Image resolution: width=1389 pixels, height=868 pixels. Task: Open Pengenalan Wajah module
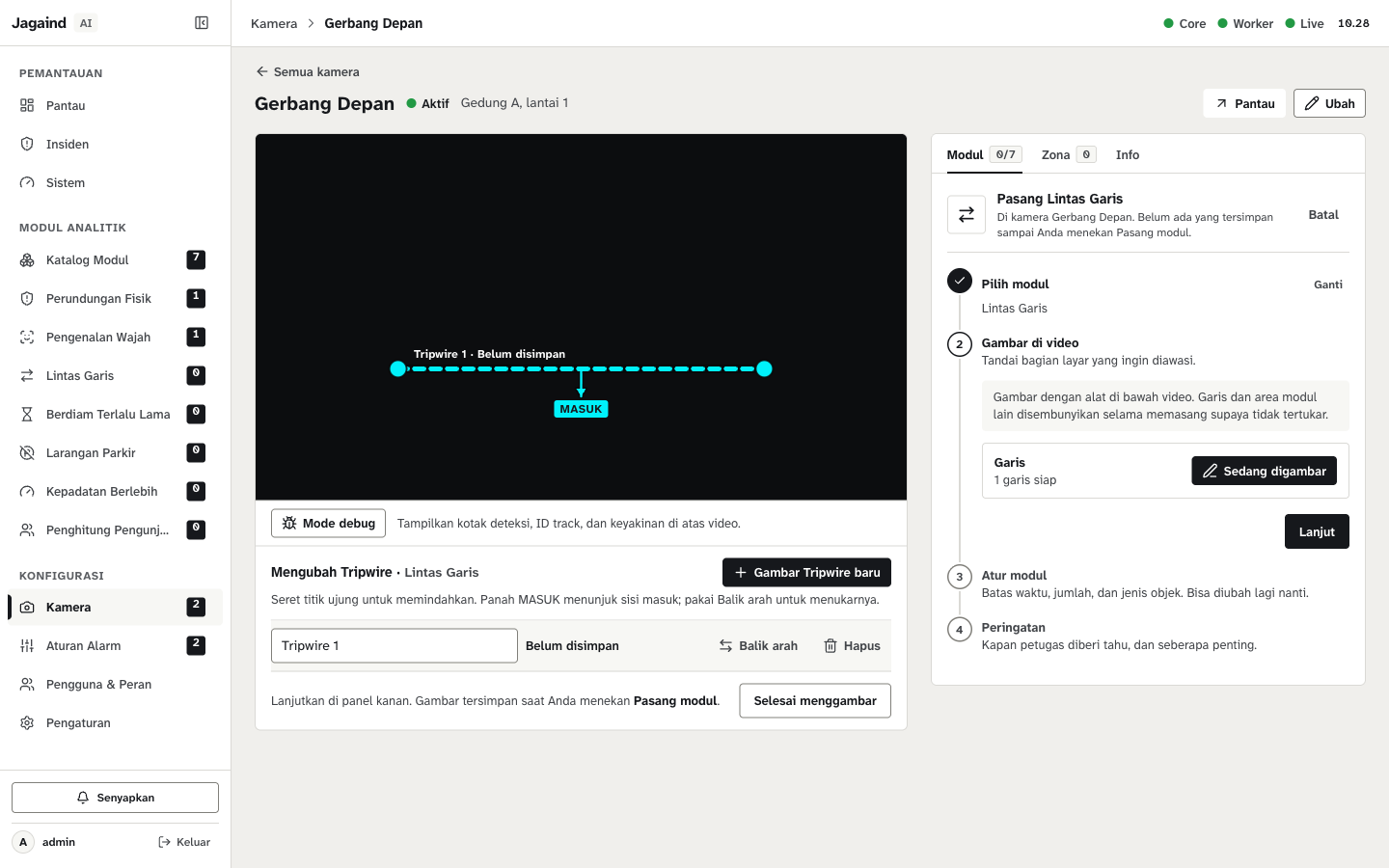point(115,337)
